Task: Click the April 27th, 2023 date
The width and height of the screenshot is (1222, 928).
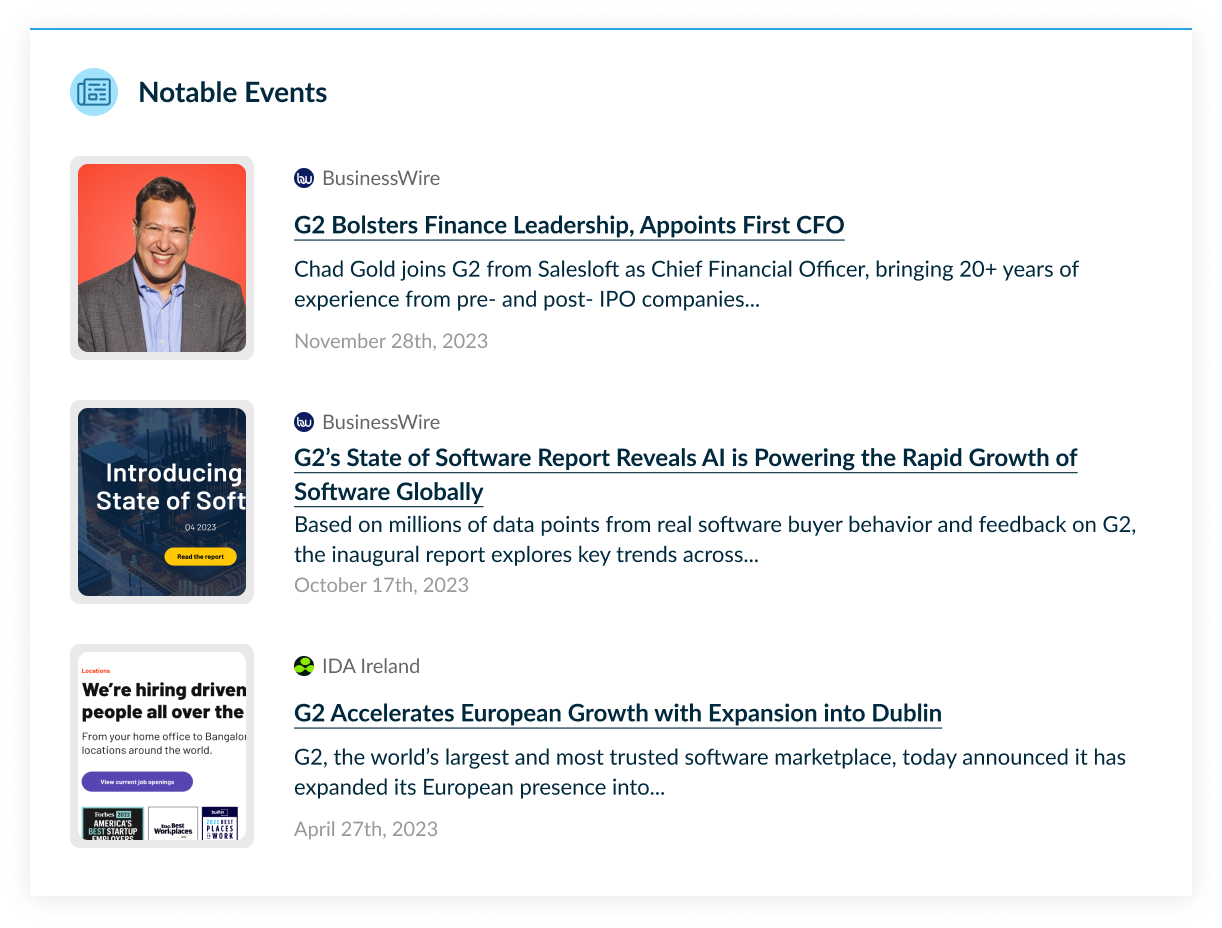Action: (x=366, y=829)
